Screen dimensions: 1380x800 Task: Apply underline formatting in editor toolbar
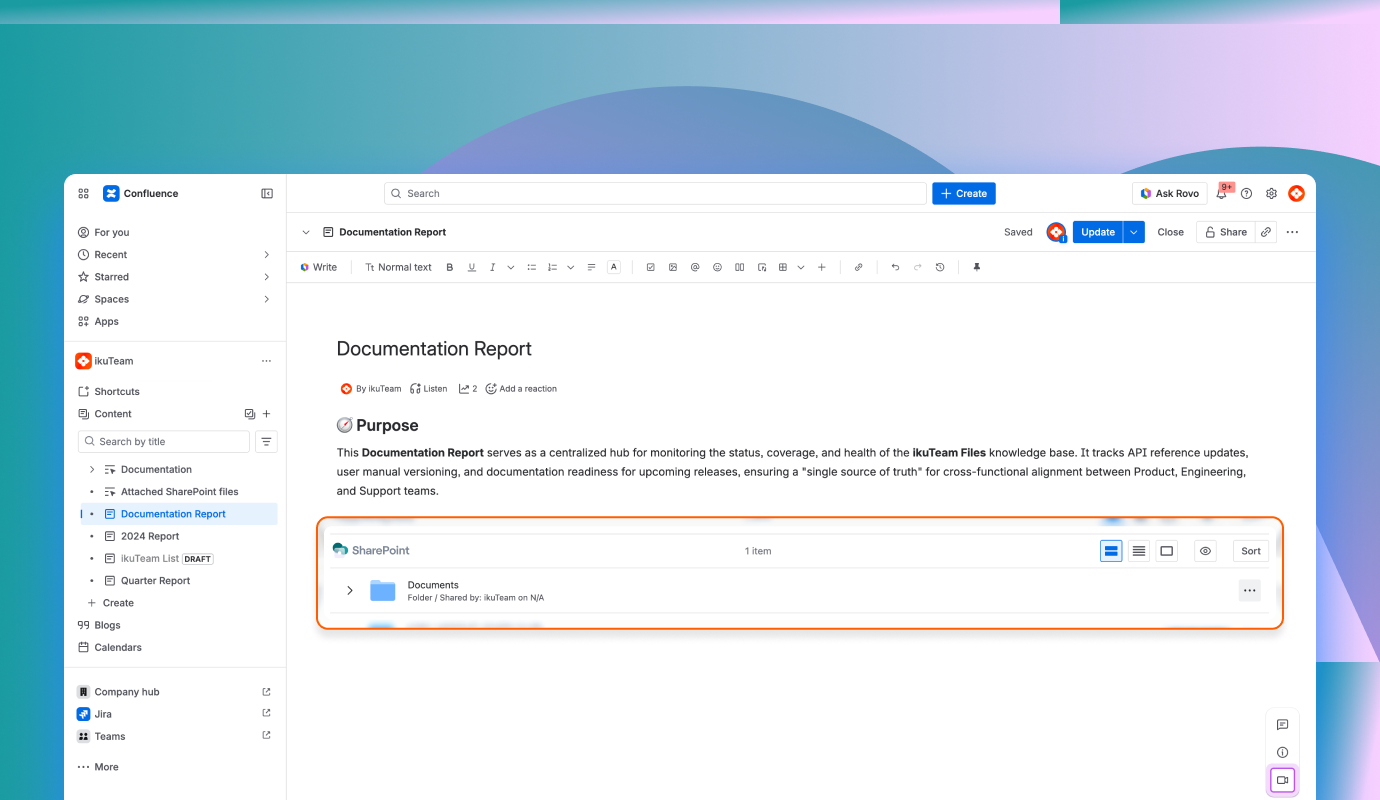(471, 267)
